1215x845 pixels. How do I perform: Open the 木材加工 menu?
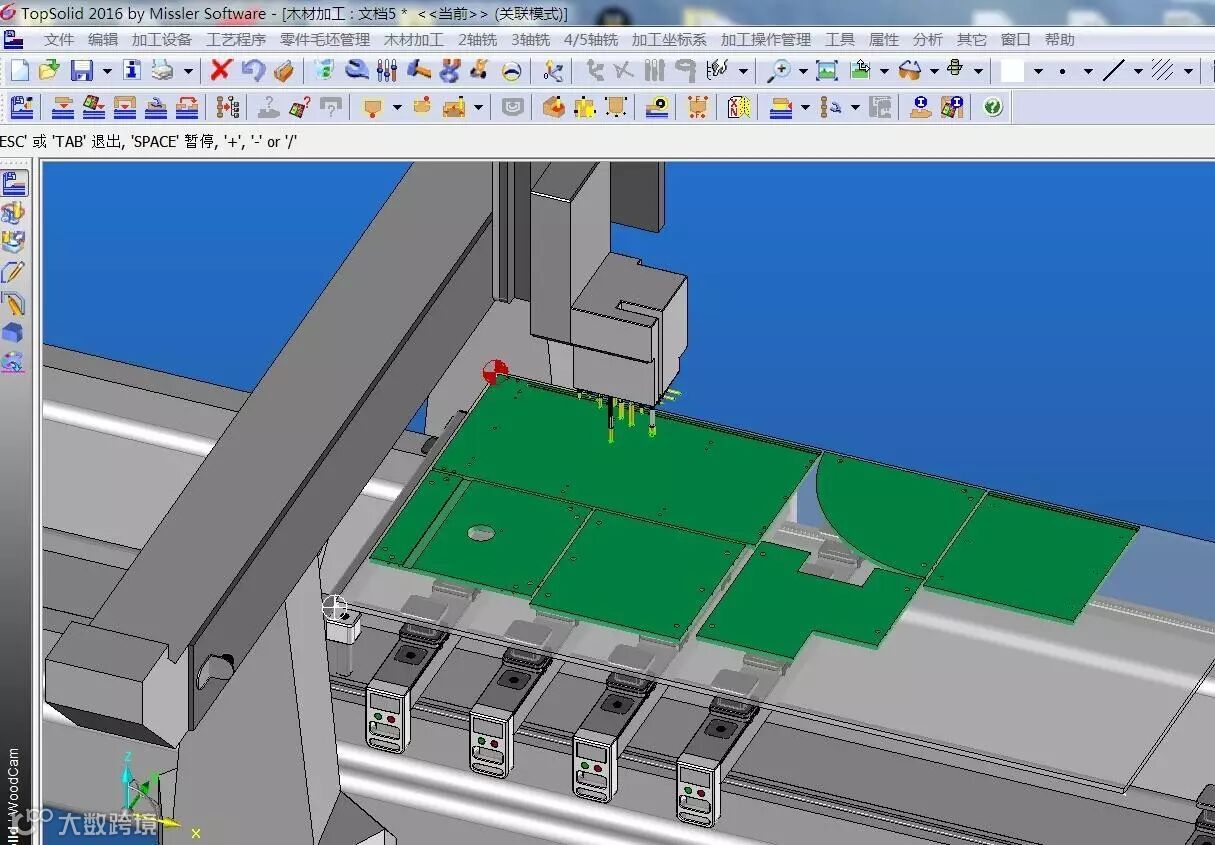point(414,40)
